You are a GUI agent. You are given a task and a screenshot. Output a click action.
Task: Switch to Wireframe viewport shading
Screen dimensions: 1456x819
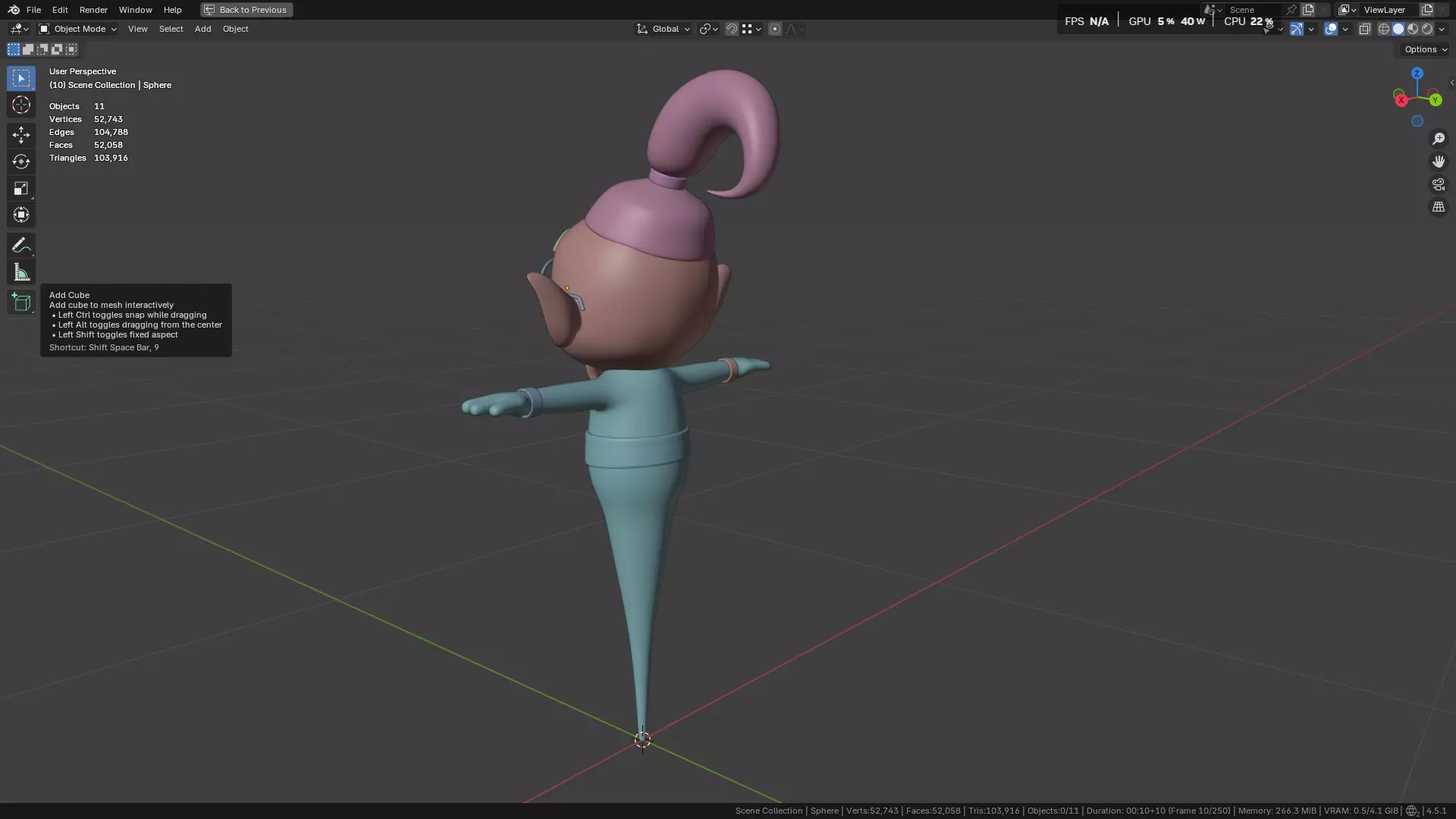[x=1384, y=29]
